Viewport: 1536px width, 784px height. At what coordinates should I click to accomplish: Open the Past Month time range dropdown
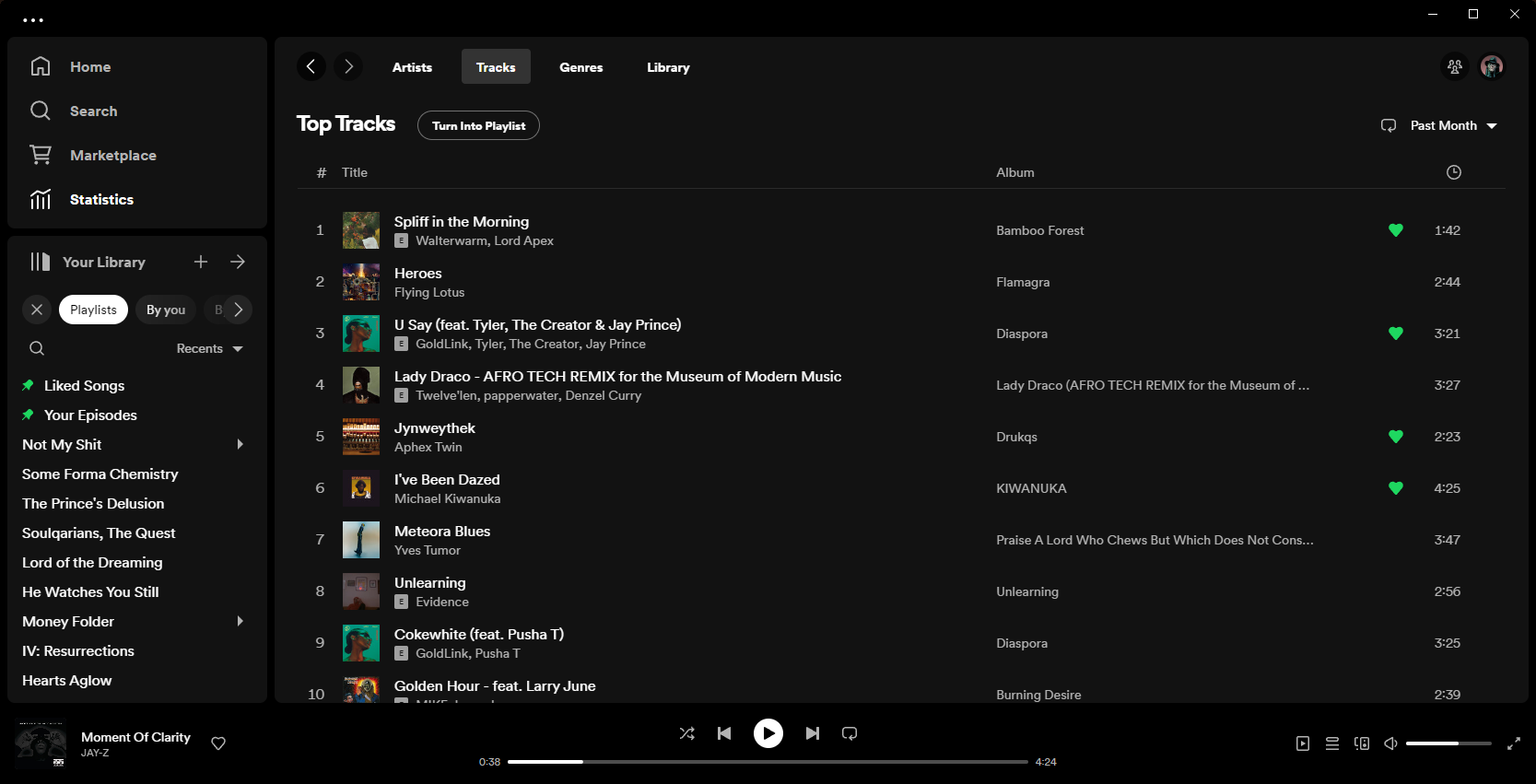tap(1453, 125)
